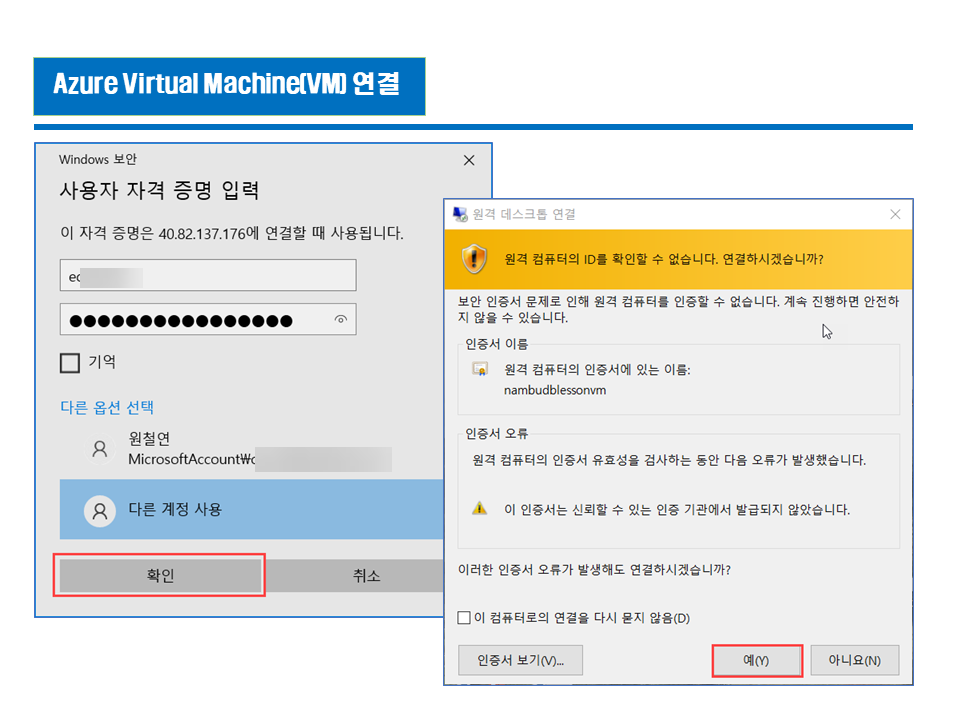Select the 원철연 MicrosoftAccount entry
This screenshot has height=720, width=960.
coord(251,449)
